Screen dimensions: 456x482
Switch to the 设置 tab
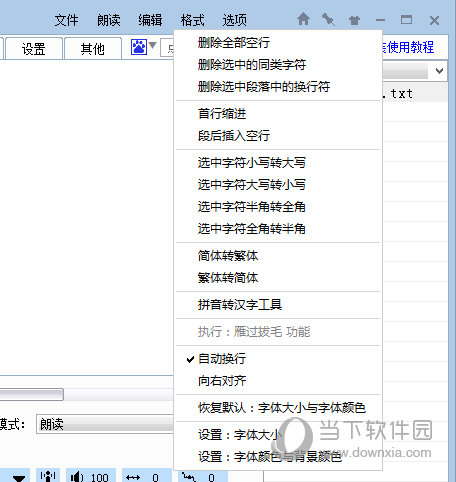(x=34, y=49)
